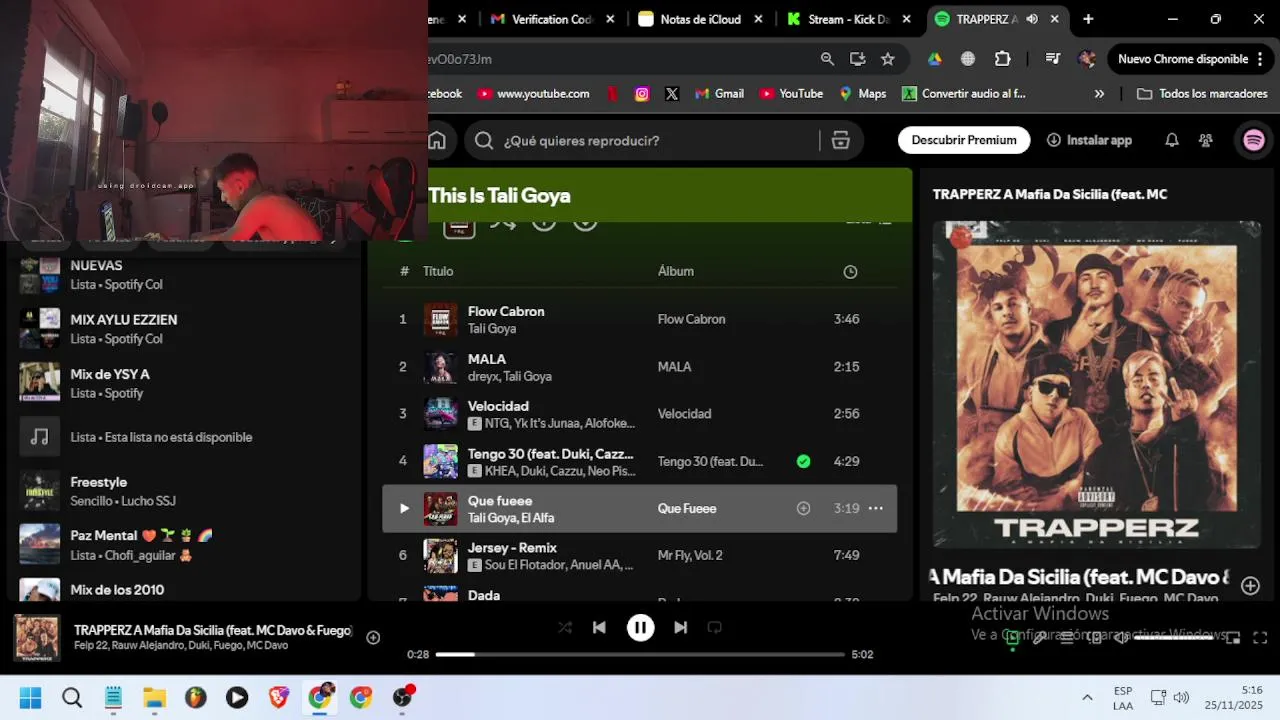The image size is (1280, 720).
Task: Add Que fueee to Liked Songs
Action: [x=803, y=508]
